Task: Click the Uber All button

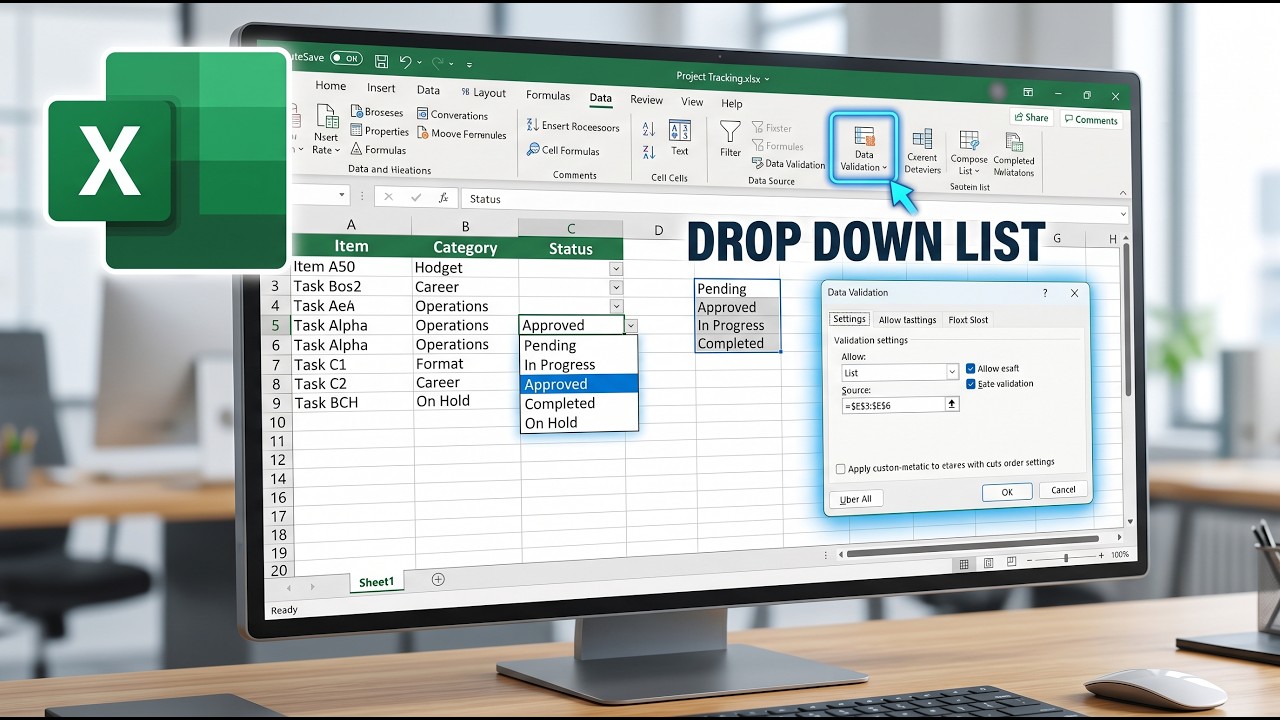Action: tap(855, 499)
